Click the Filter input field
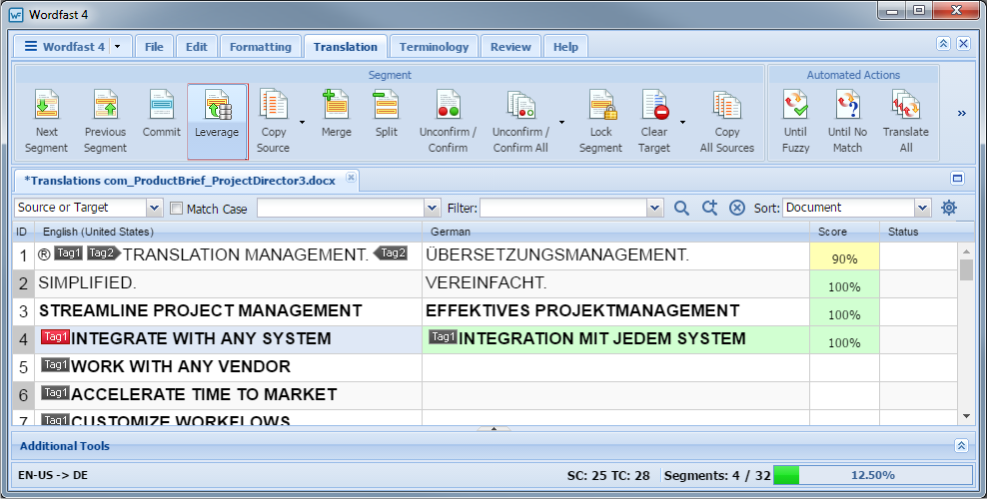 tap(564, 208)
